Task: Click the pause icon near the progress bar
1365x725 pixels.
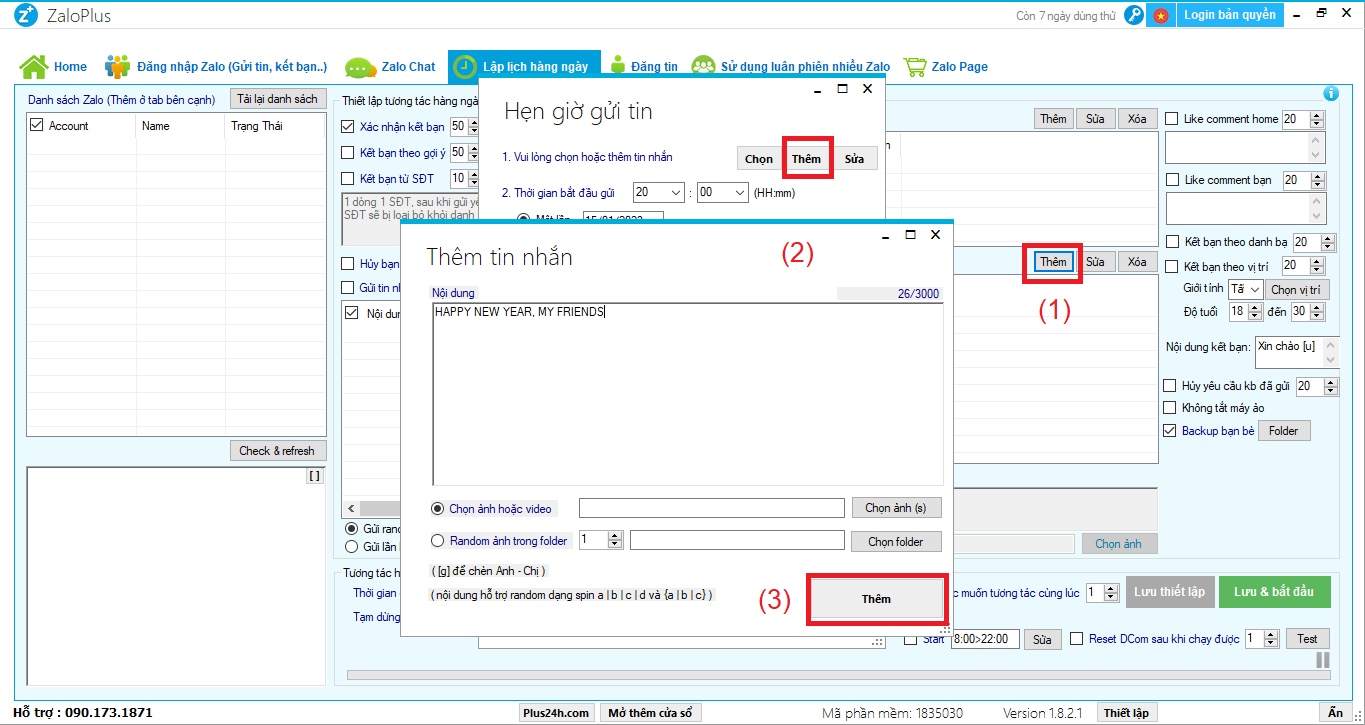Action: point(1323,660)
